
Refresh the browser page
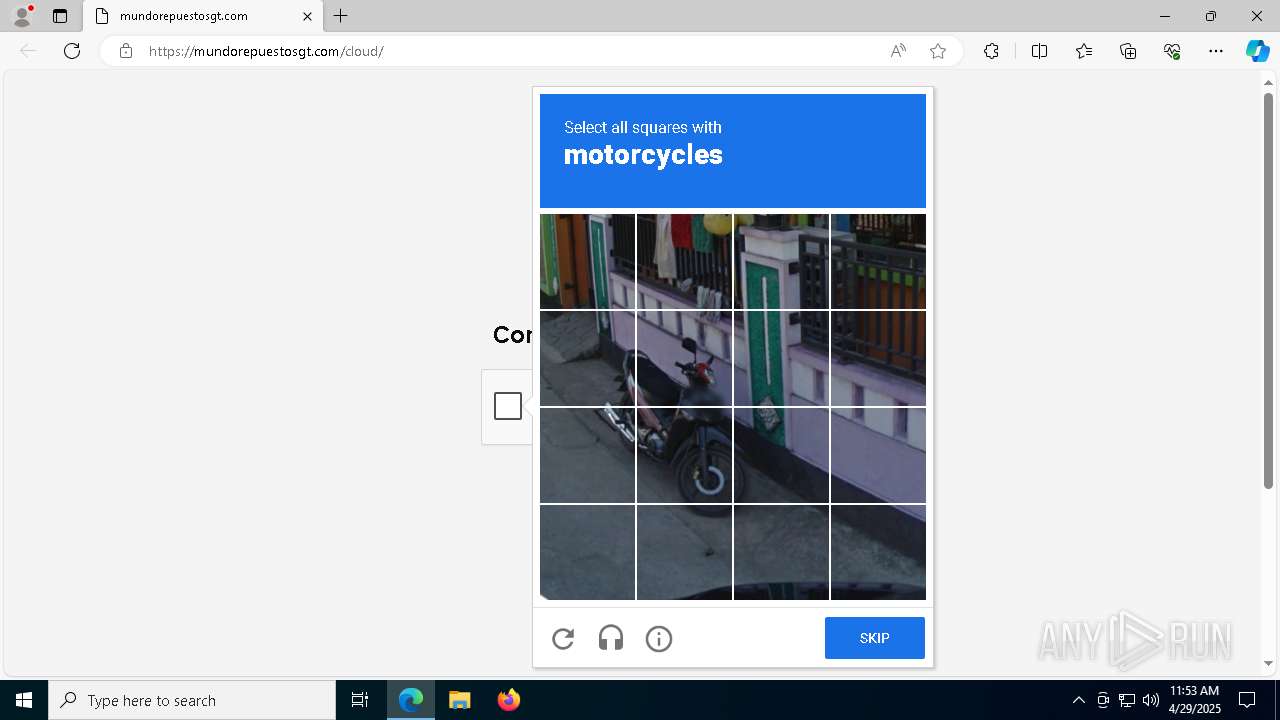coord(72,51)
